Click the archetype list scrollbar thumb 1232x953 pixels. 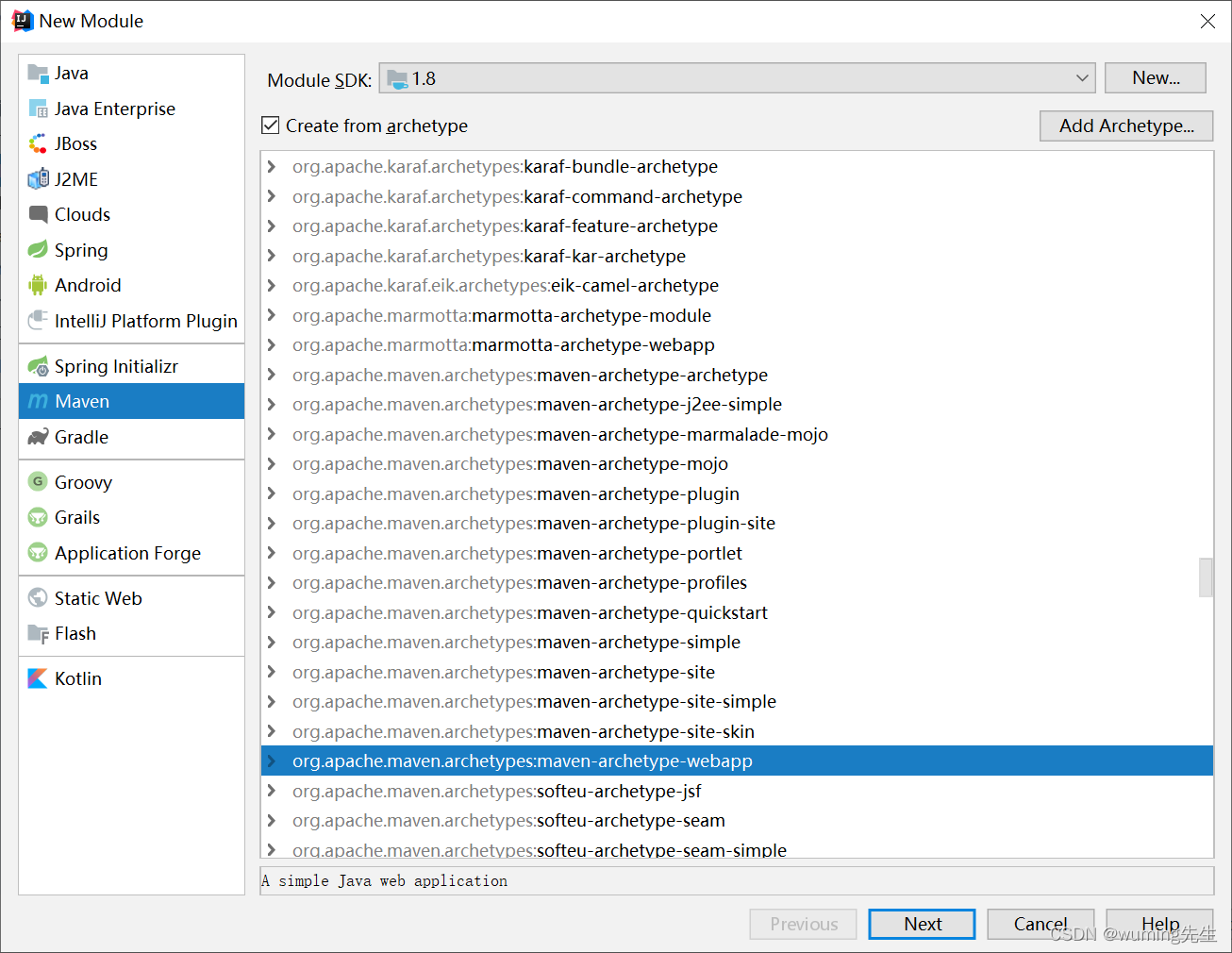tap(1206, 577)
